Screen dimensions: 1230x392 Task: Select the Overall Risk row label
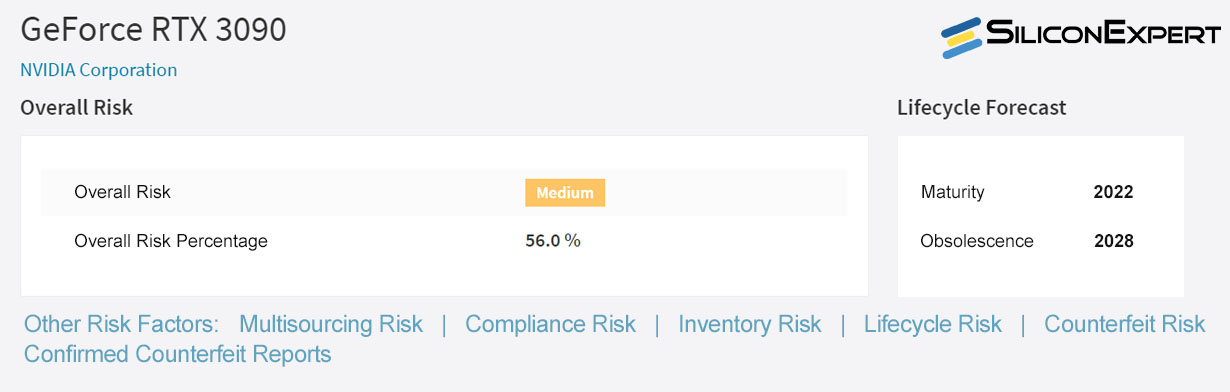click(x=122, y=192)
